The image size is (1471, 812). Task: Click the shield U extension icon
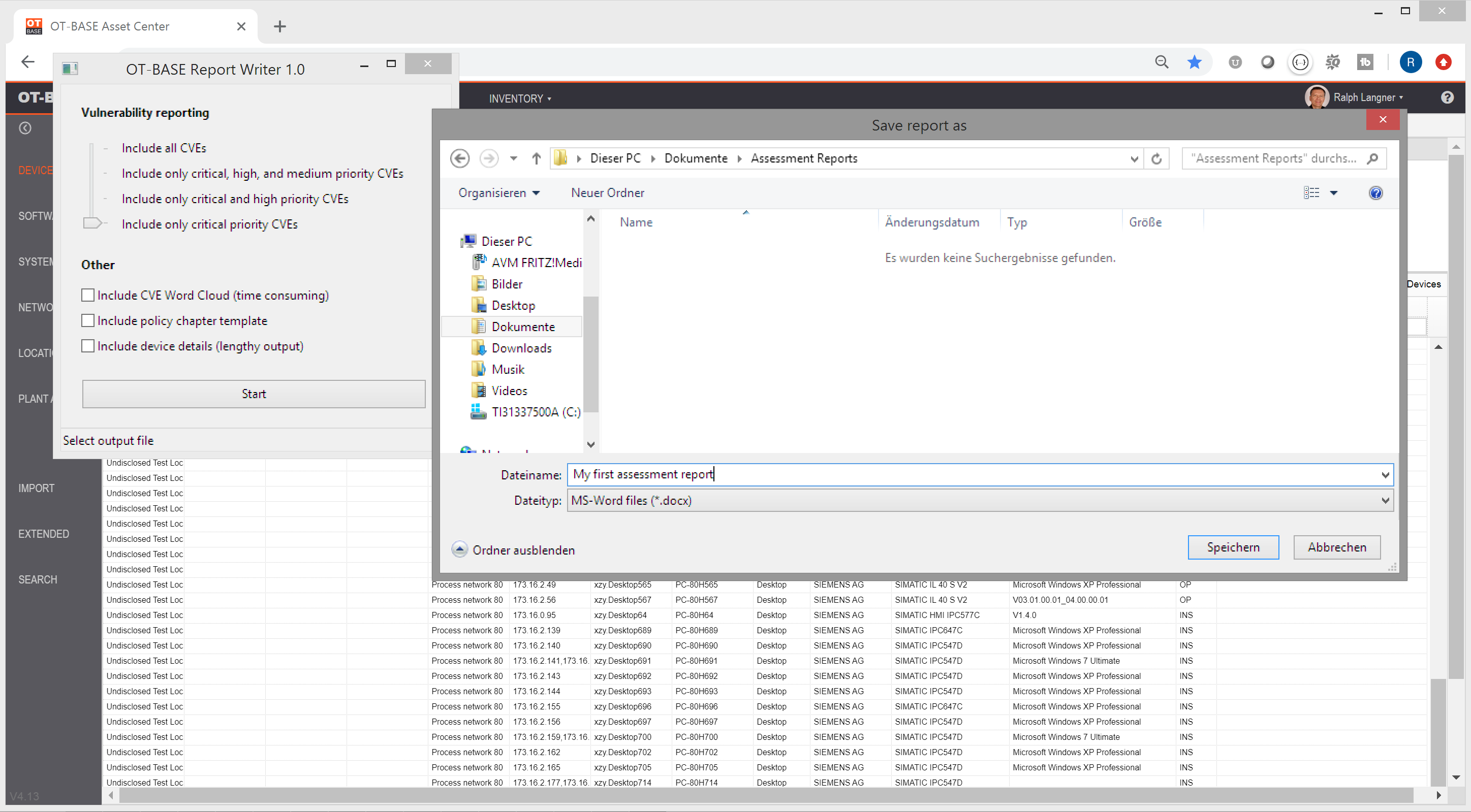[1235, 61]
